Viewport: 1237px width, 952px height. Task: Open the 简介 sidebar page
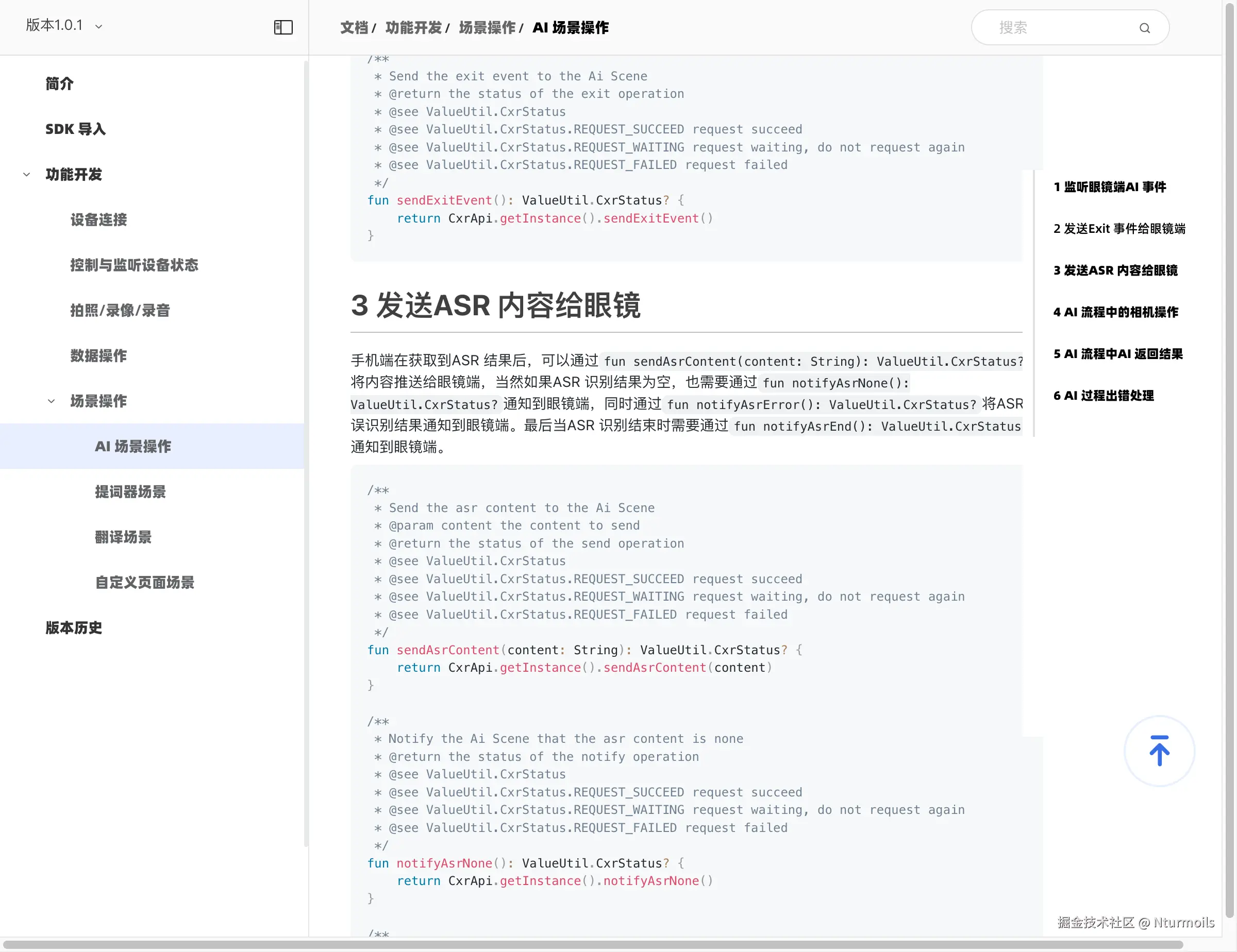[59, 84]
